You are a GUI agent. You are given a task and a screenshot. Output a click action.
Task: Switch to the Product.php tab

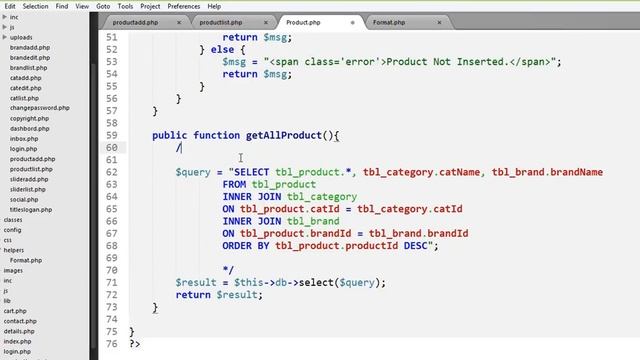coord(303,22)
